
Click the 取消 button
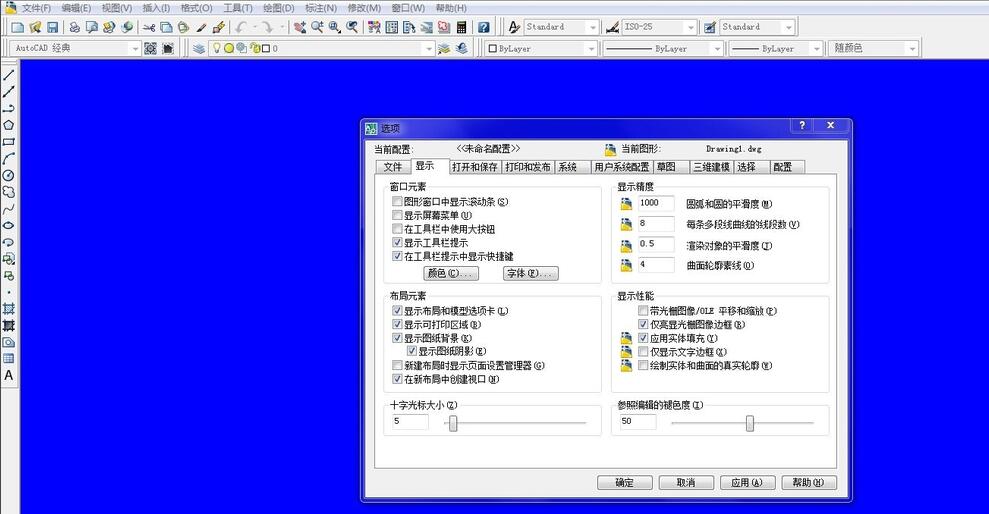[686, 483]
